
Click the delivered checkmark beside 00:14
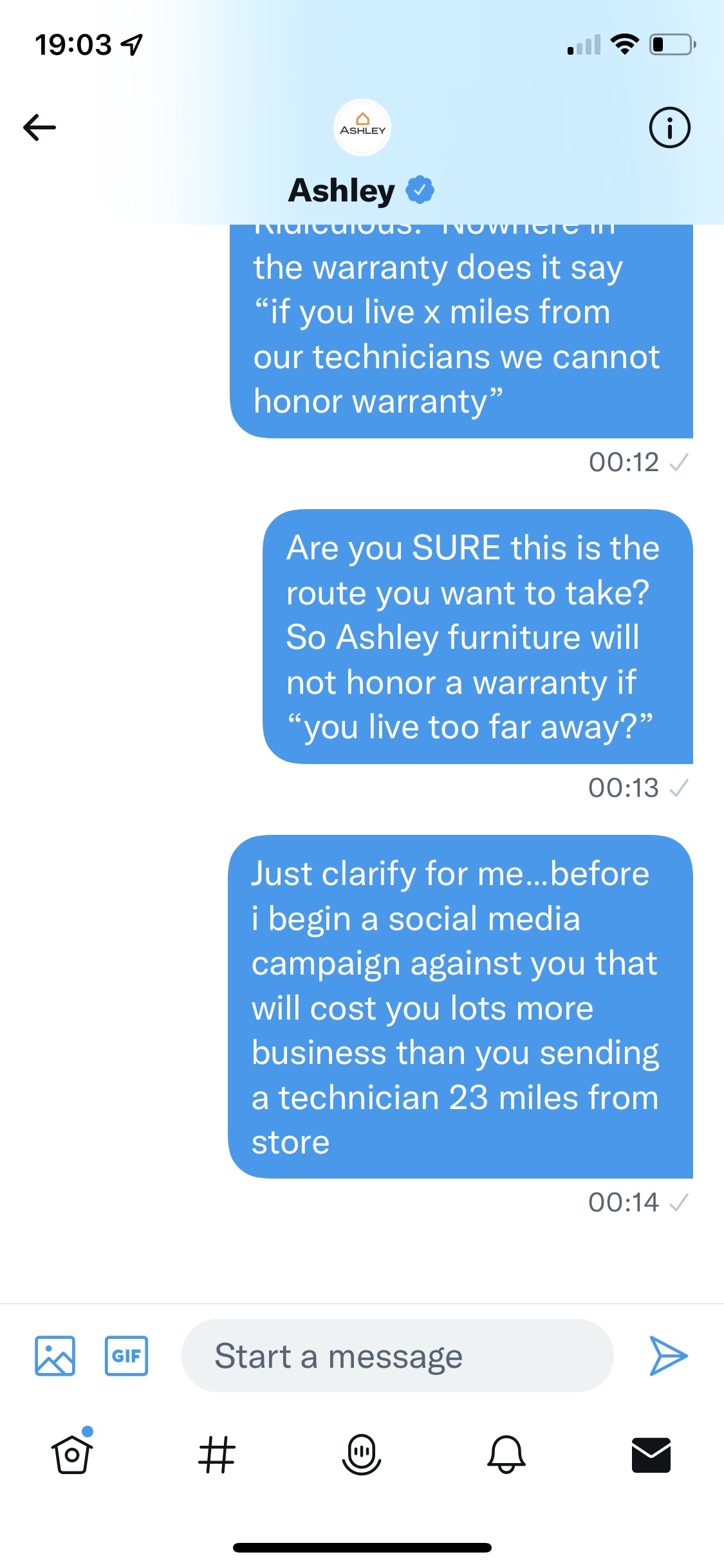point(679,1202)
